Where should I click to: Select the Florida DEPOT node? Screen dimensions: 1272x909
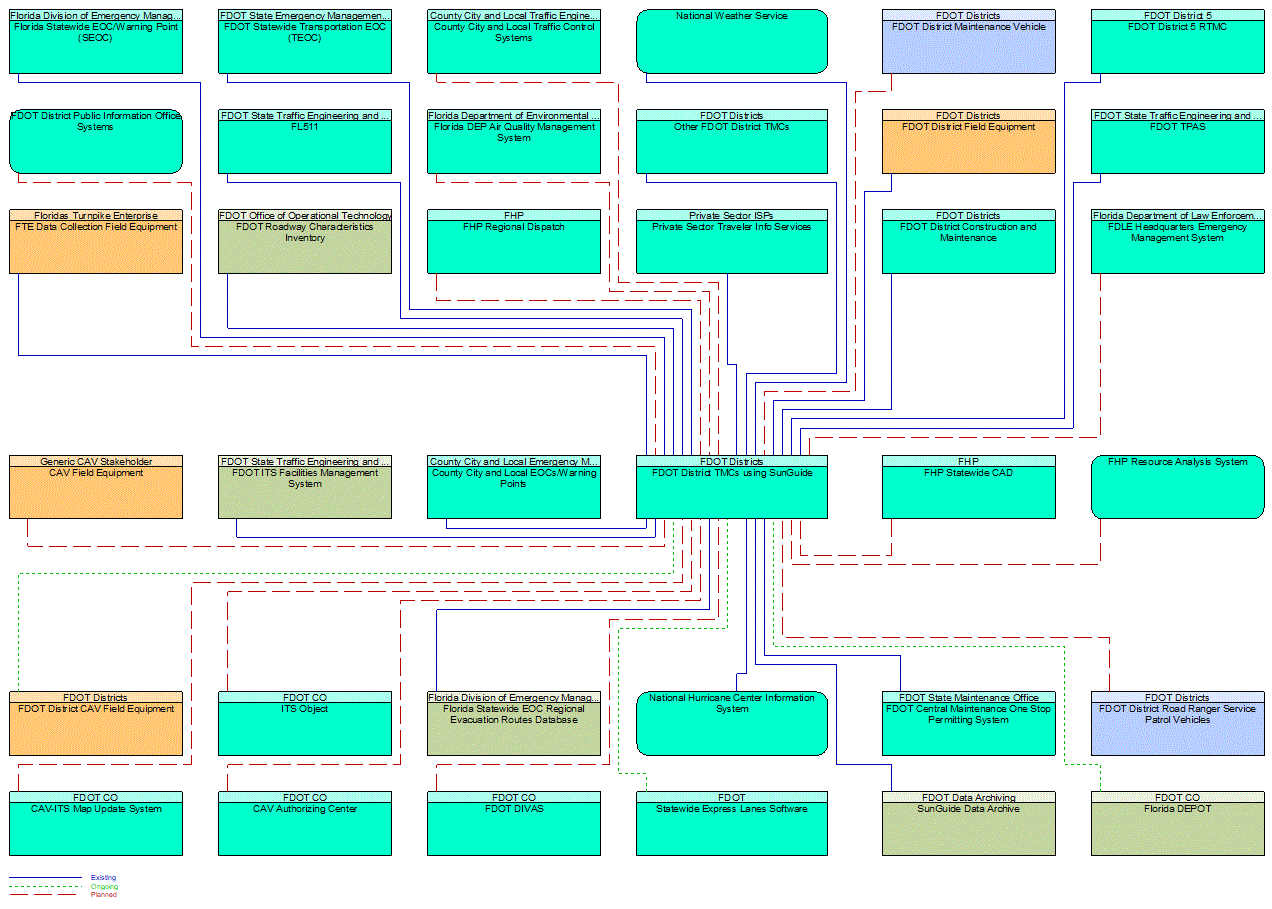1178,823
